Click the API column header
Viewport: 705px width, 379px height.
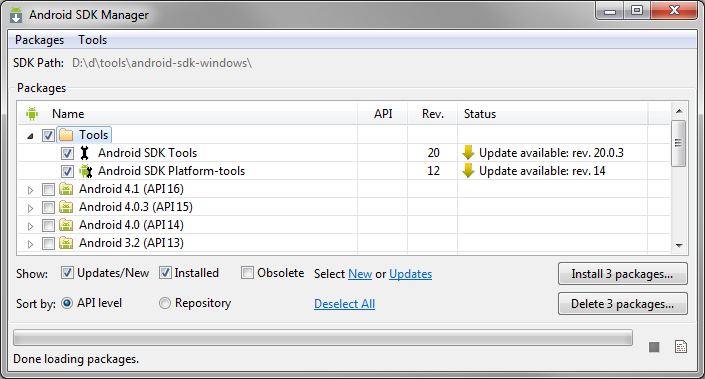point(383,114)
